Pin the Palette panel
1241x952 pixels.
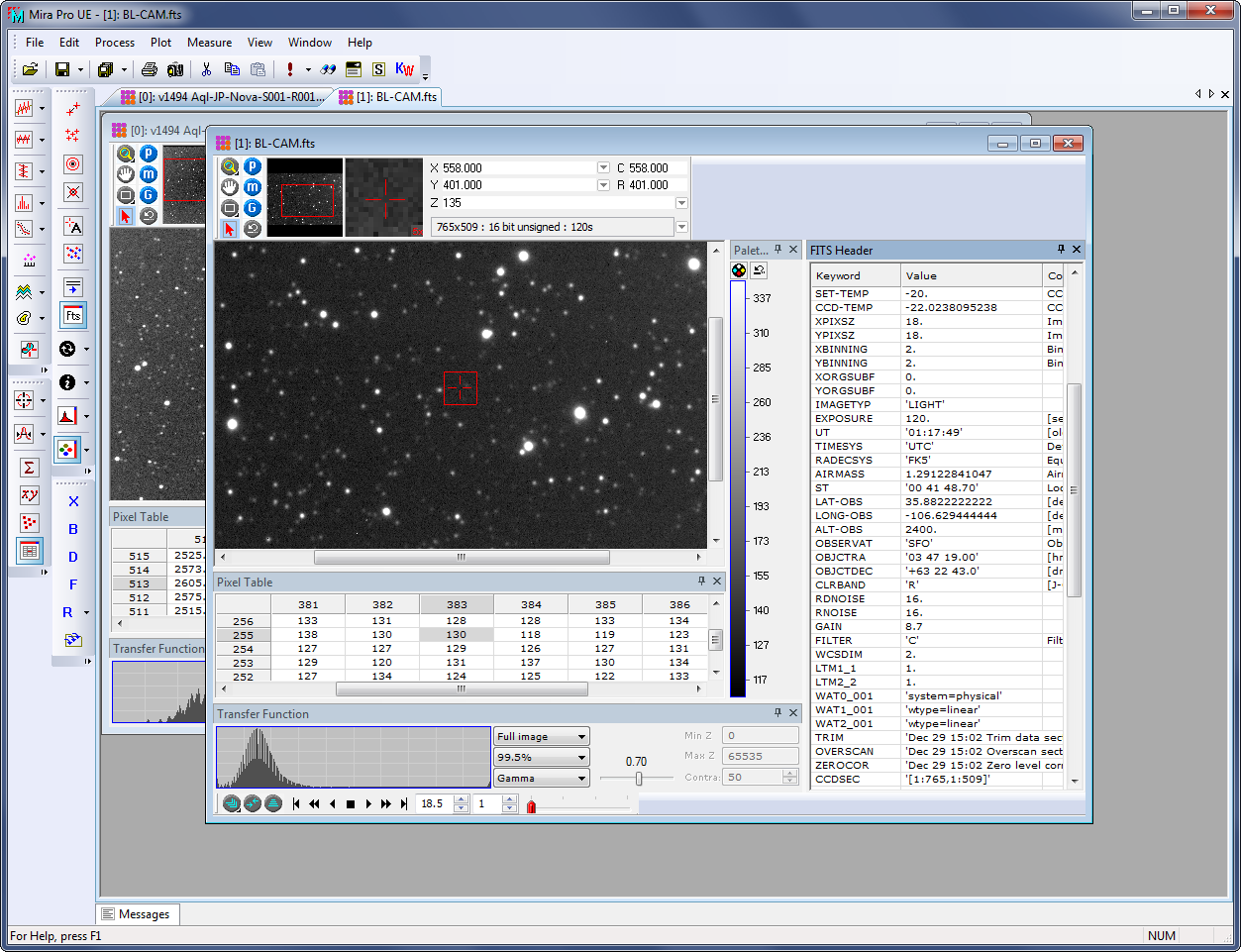pyautogui.click(x=777, y=250)
